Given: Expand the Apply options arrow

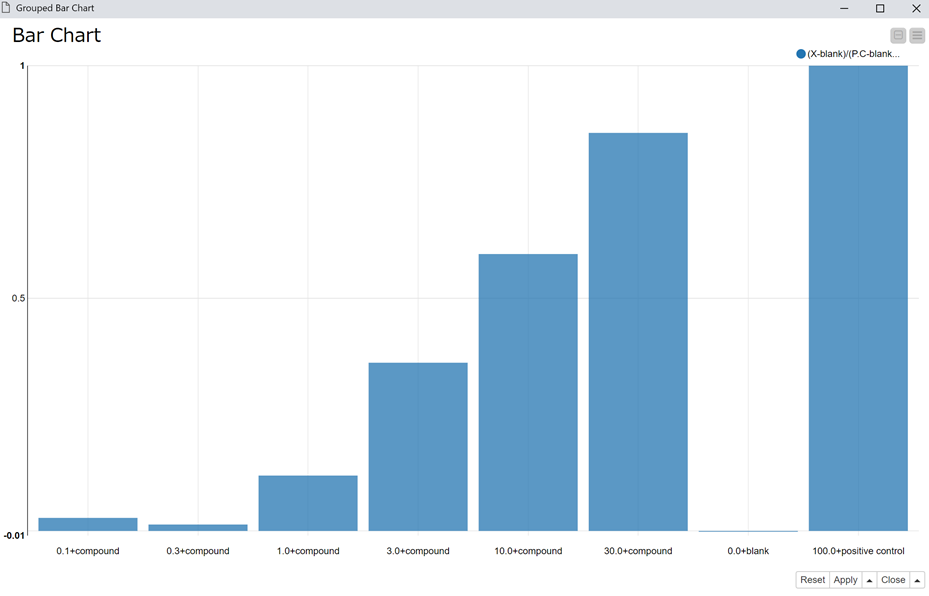Looking at the screenshot, I should (x=869, y=580).
